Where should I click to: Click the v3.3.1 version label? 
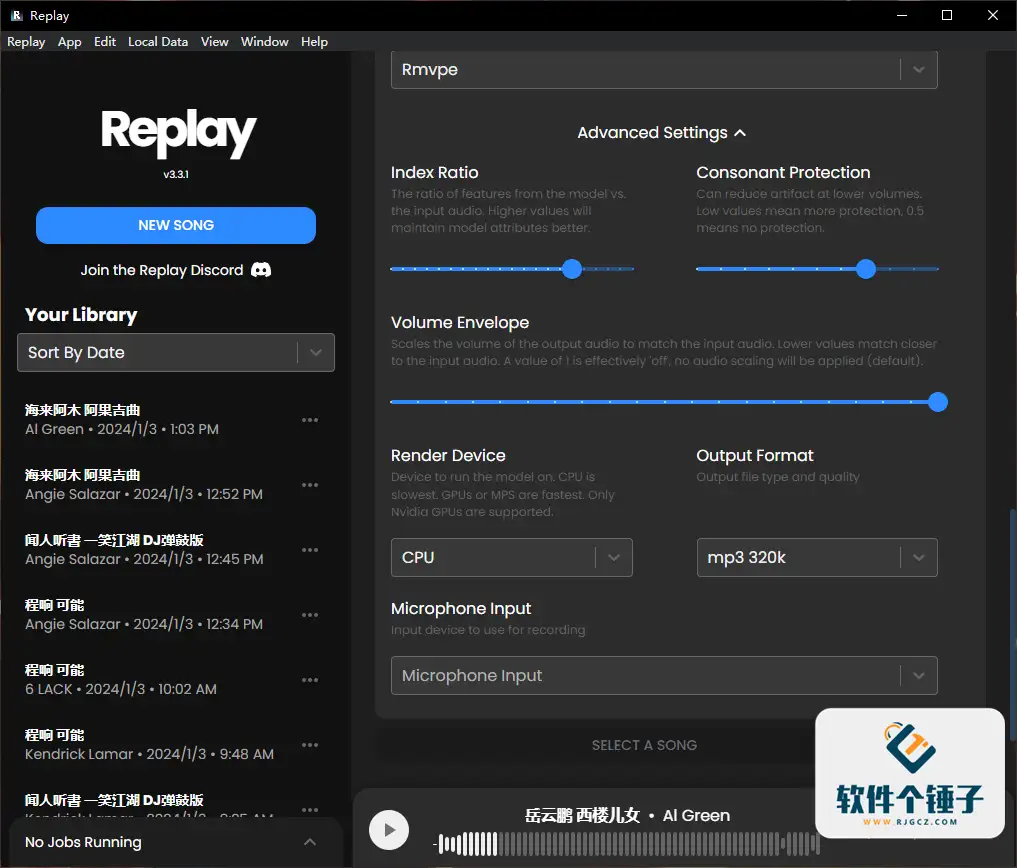pos(176,175)
